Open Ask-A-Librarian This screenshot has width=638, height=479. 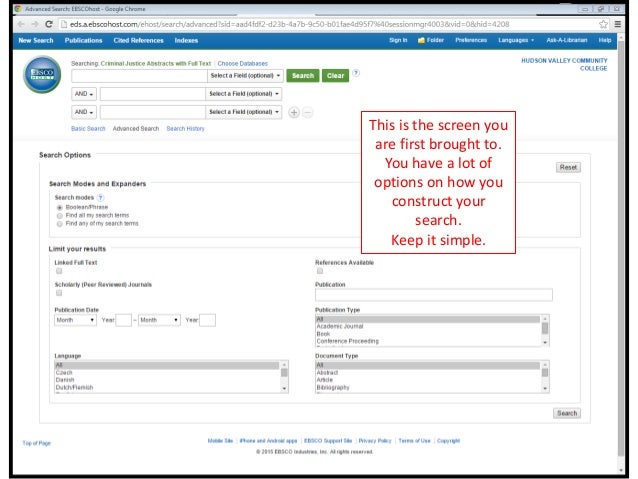[567, 40]
